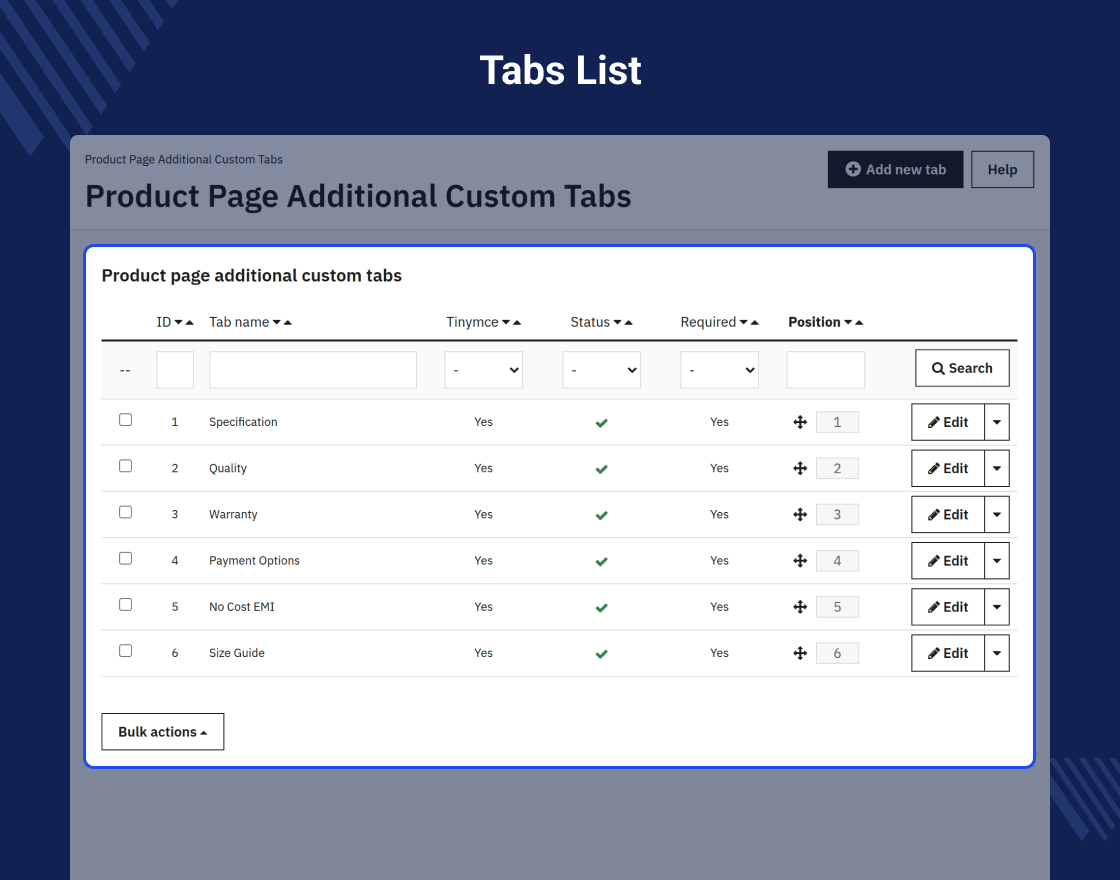Focus the ID filter input field
1120x880 pixels.
tap(175, 370)
